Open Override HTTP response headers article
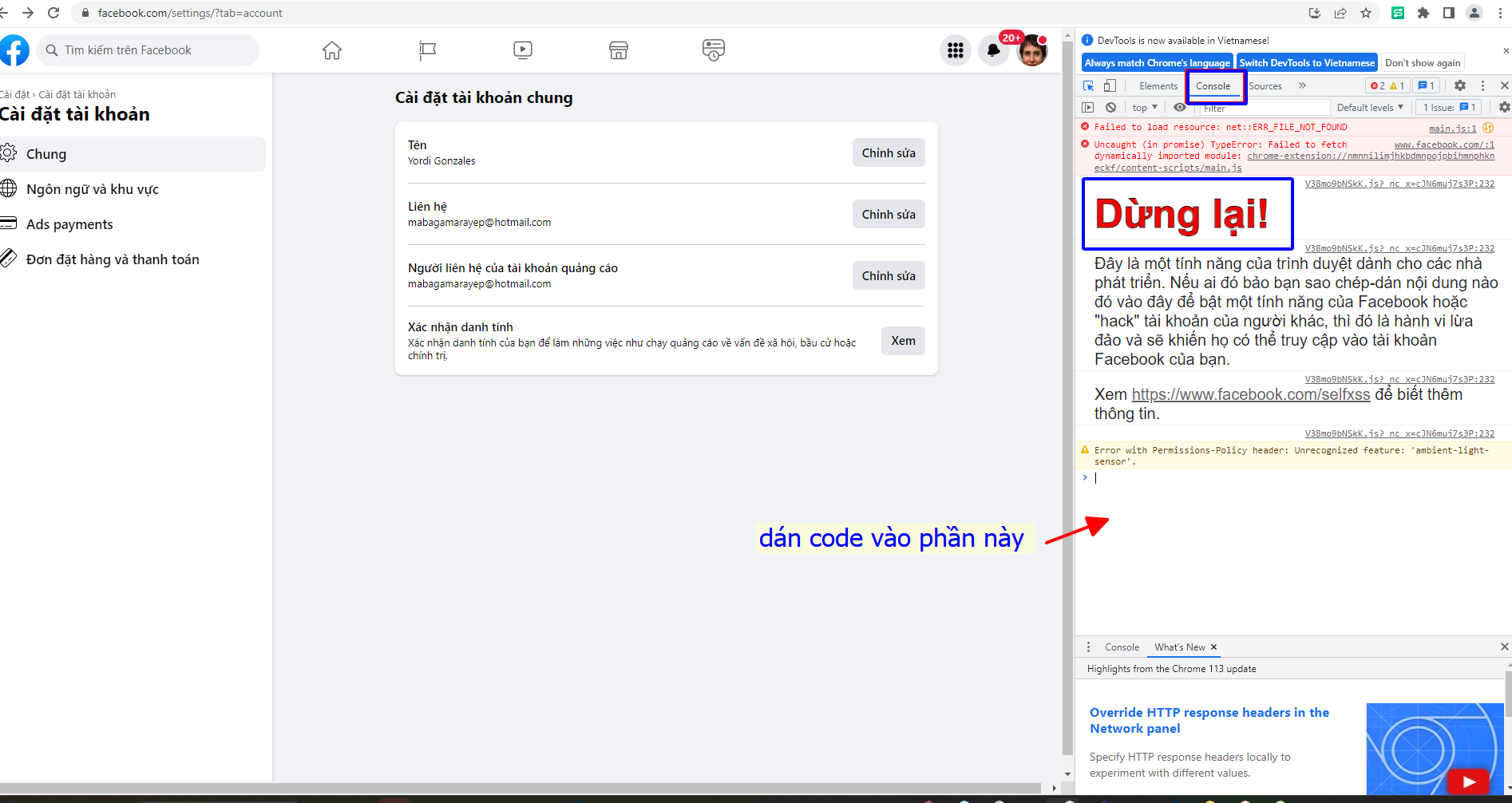This screenshot has width=1512, height=803. point(1209,720)
